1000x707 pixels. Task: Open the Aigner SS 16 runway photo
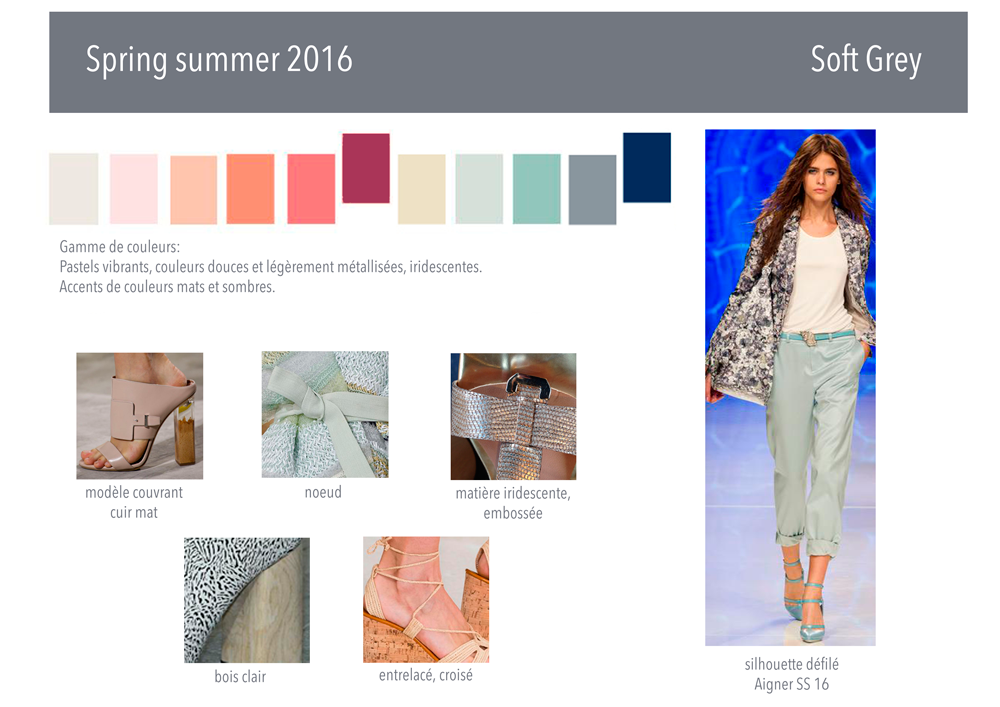tap(790, 388)
